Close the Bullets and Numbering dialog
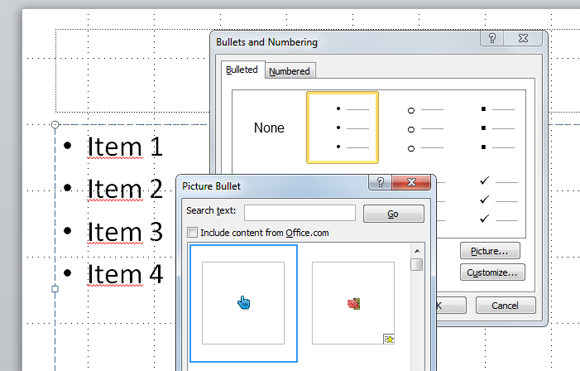This screenshot has height=371, width=580. pyautogui.click(x=523, y=38)
